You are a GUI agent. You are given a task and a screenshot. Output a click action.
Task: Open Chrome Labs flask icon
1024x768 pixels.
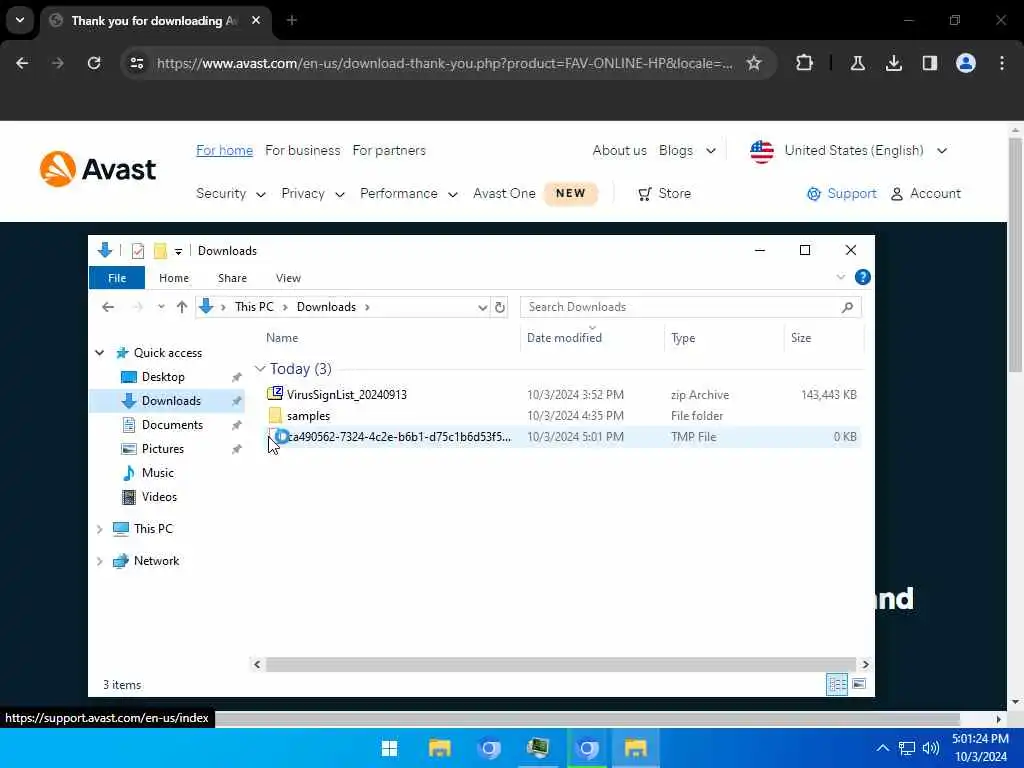[857, 63]
